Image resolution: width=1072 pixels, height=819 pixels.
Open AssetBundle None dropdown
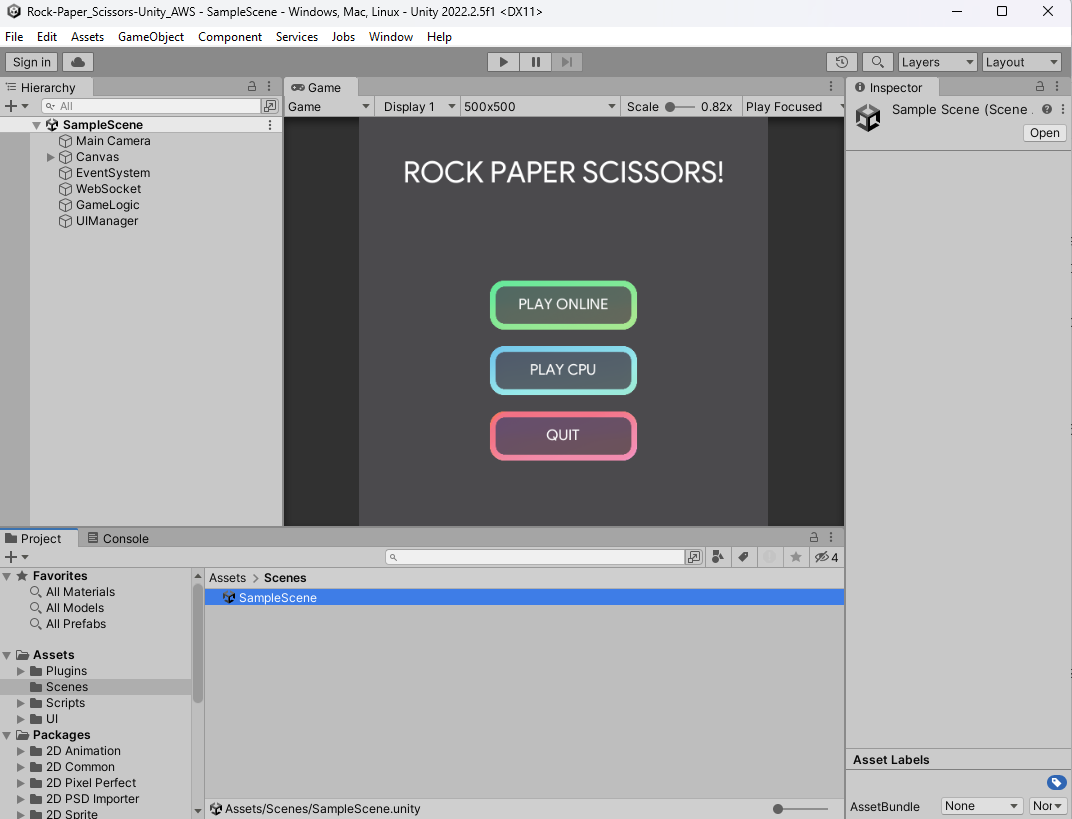coord(981,806)
